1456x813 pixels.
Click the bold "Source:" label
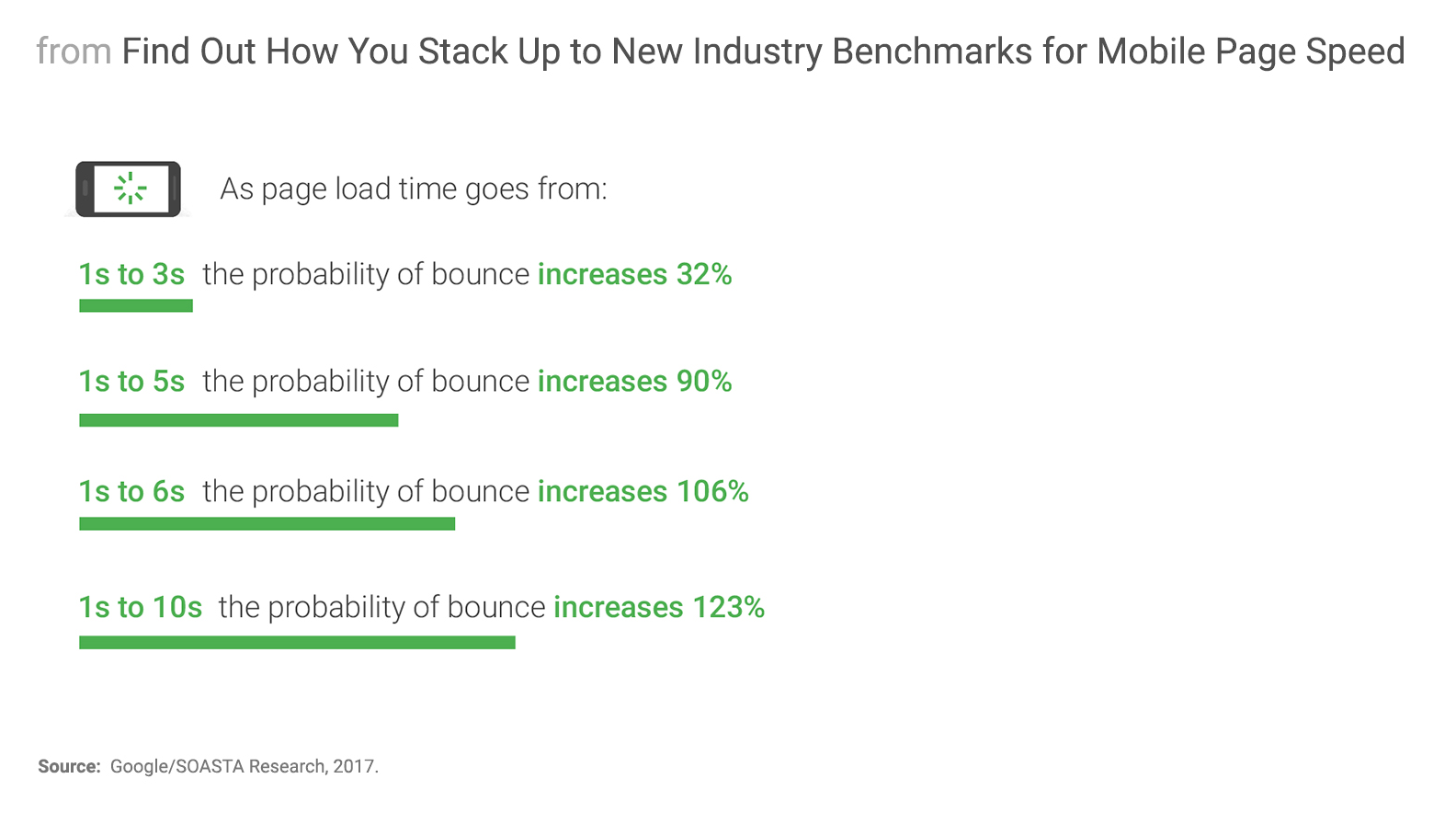[x=69, y=766]
